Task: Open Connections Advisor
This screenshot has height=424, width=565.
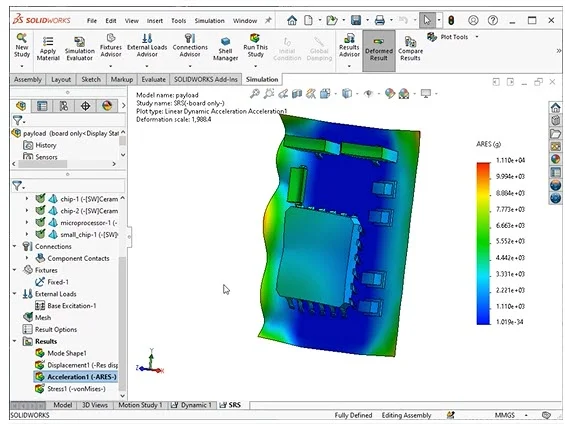Action: coord(190,45)
